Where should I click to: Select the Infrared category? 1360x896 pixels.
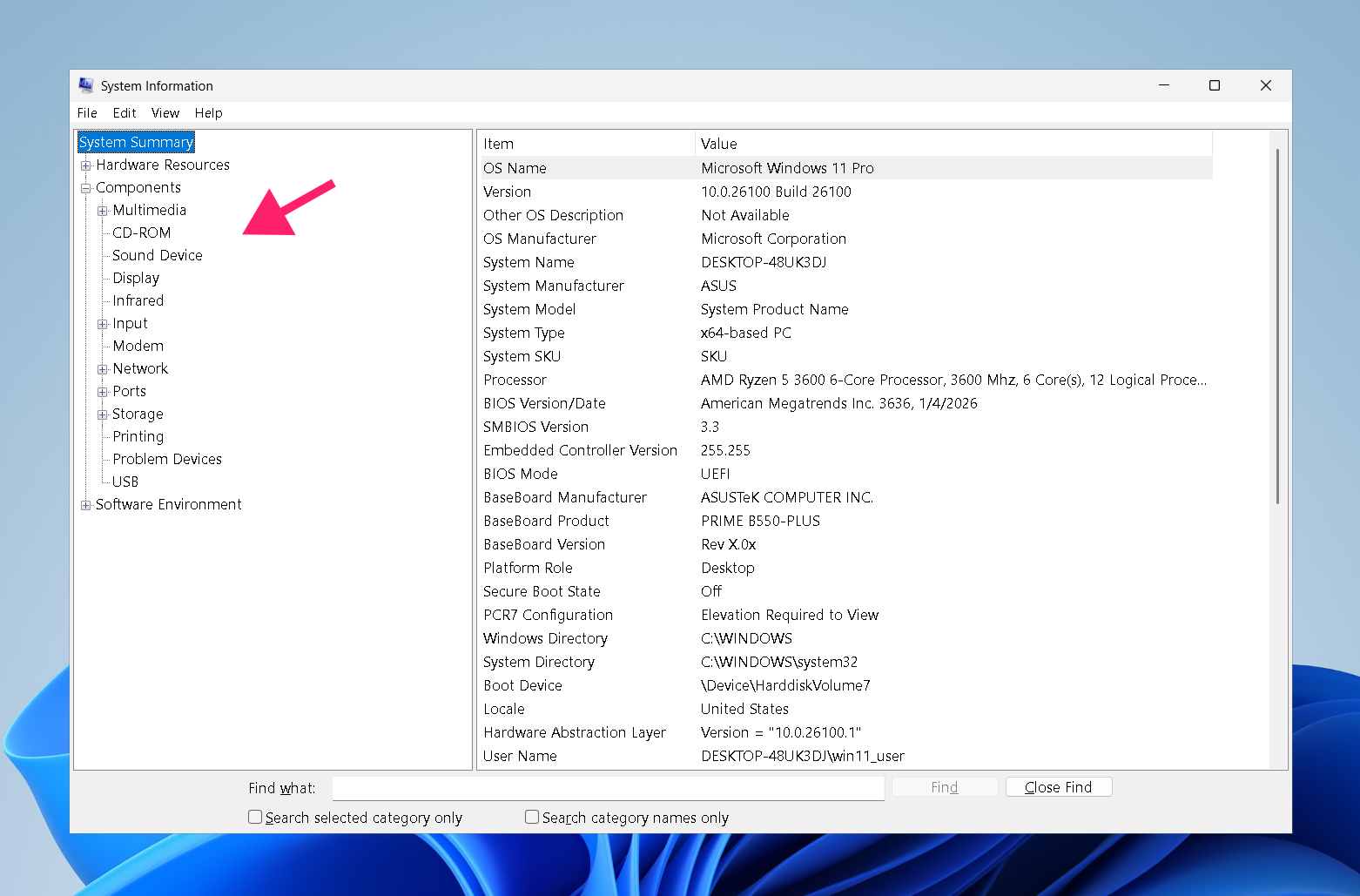(x=138, y=300)
